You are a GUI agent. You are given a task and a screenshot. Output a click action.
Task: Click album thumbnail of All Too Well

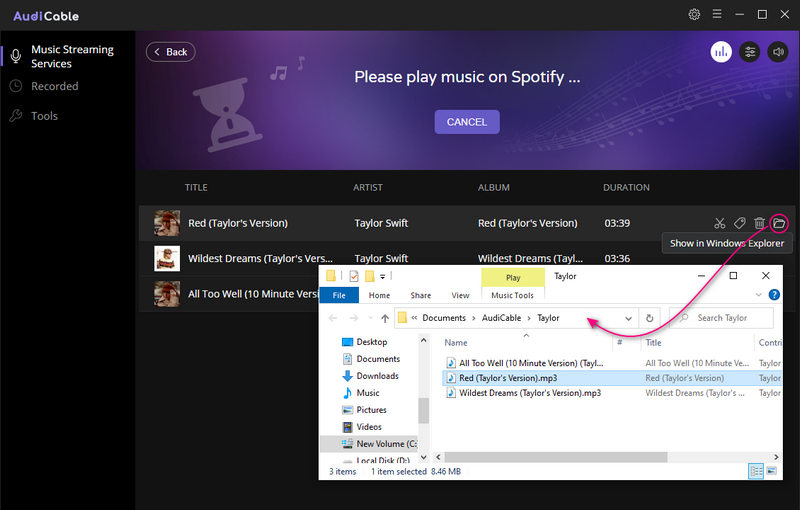pos(167,294)
